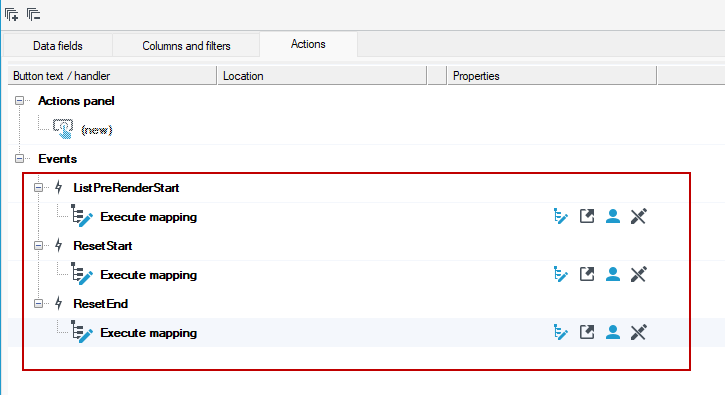The width and height of the screenshot is (725, 395).
Task: Delete the ResetStart Execute mapping action
Action: pos(639,274)
